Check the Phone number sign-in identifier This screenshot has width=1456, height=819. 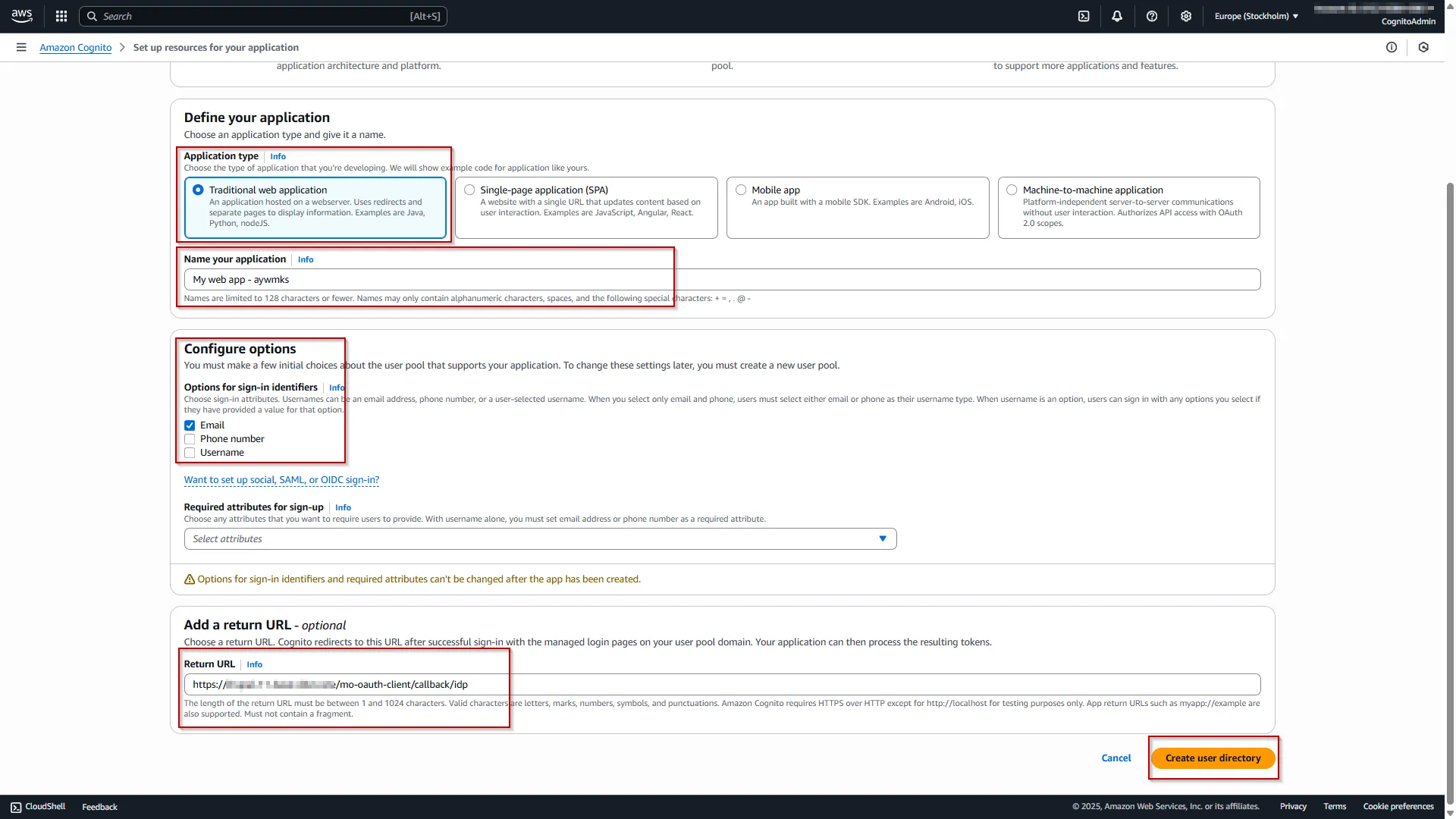point(190,439)
